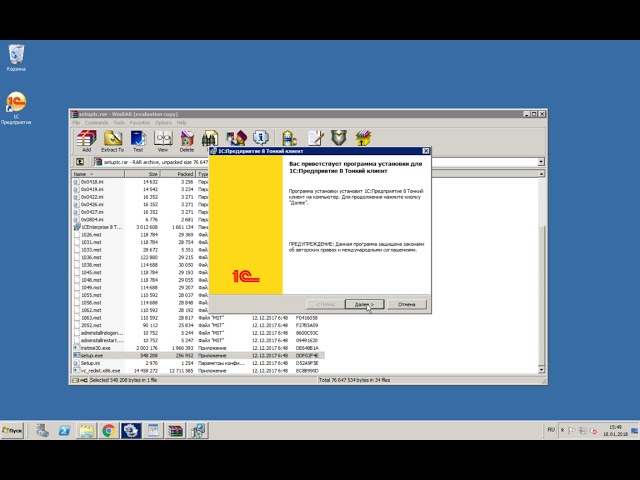This screenshot has height=480, width=640.
Task: Select the 1C Предприятие desktop shortcut
Action: point(16,108)
